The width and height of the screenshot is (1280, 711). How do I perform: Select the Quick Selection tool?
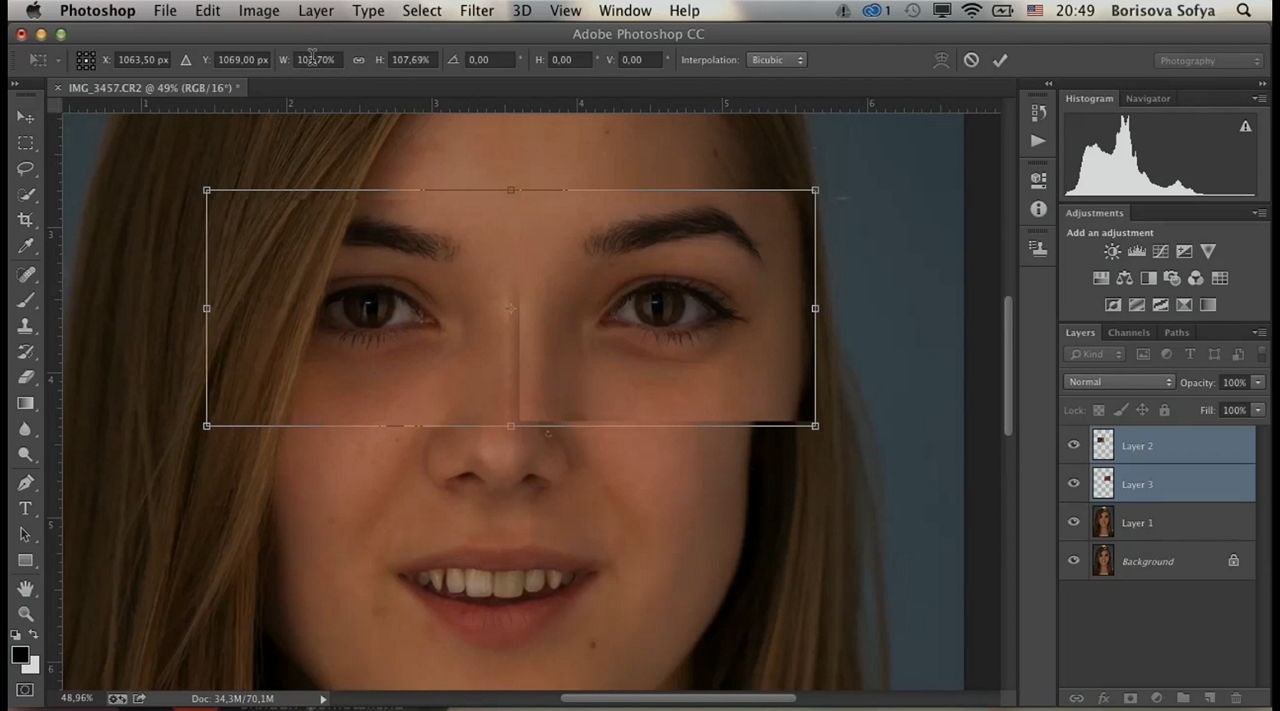coord(26,195)
